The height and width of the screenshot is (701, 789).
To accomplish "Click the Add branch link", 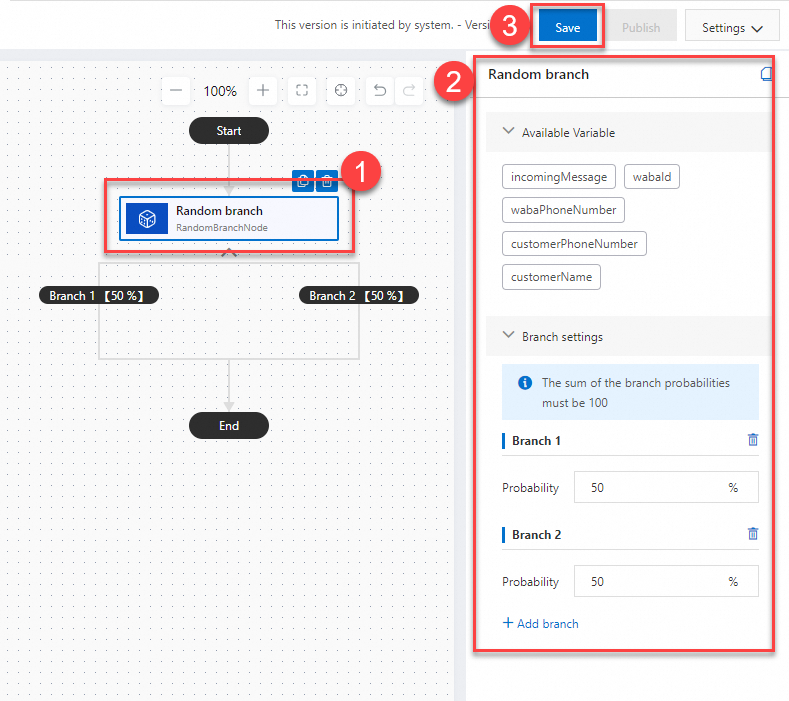I will [541, 624].
